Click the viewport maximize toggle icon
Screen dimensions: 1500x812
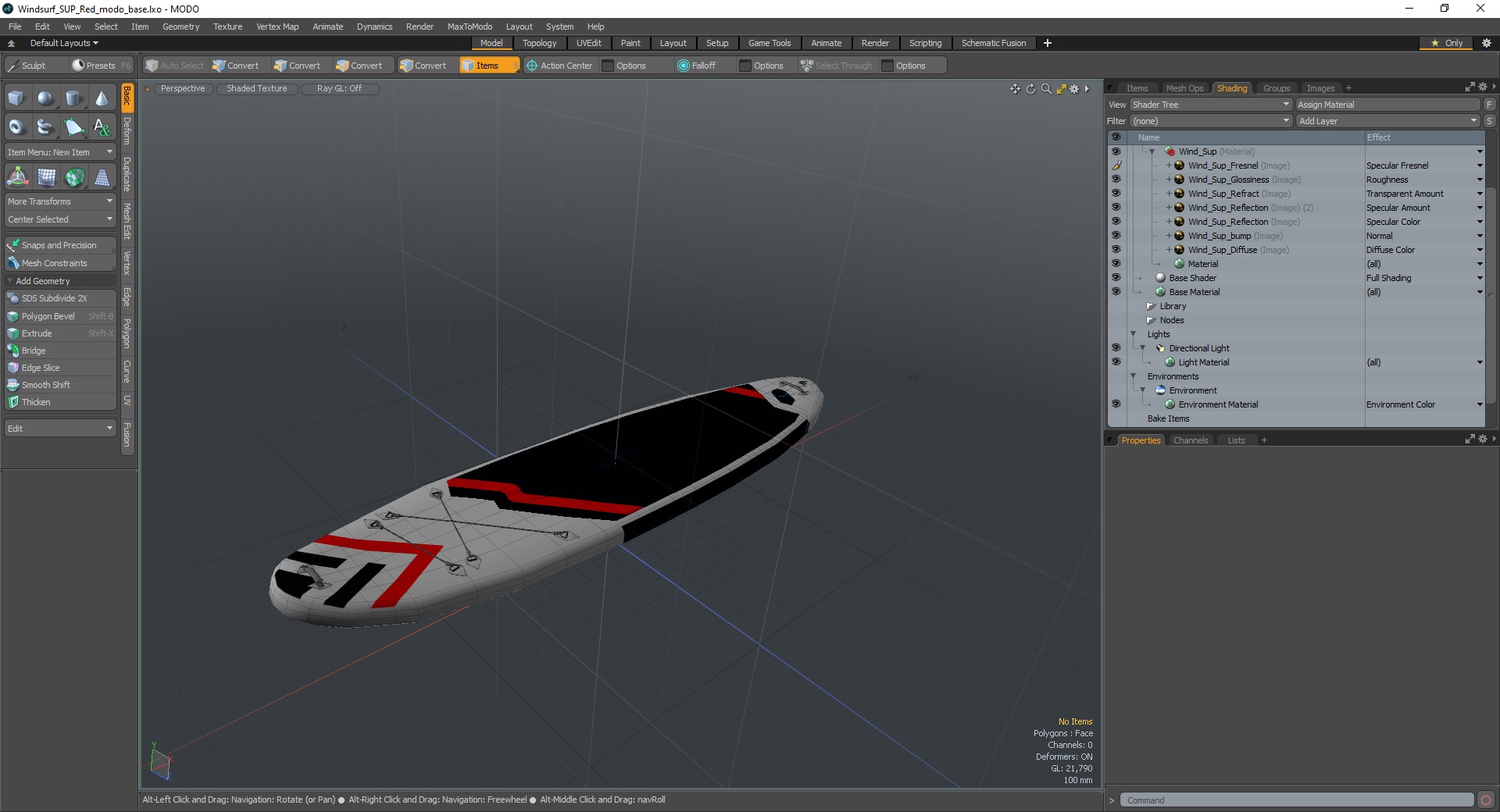(x=1061, y=89)
